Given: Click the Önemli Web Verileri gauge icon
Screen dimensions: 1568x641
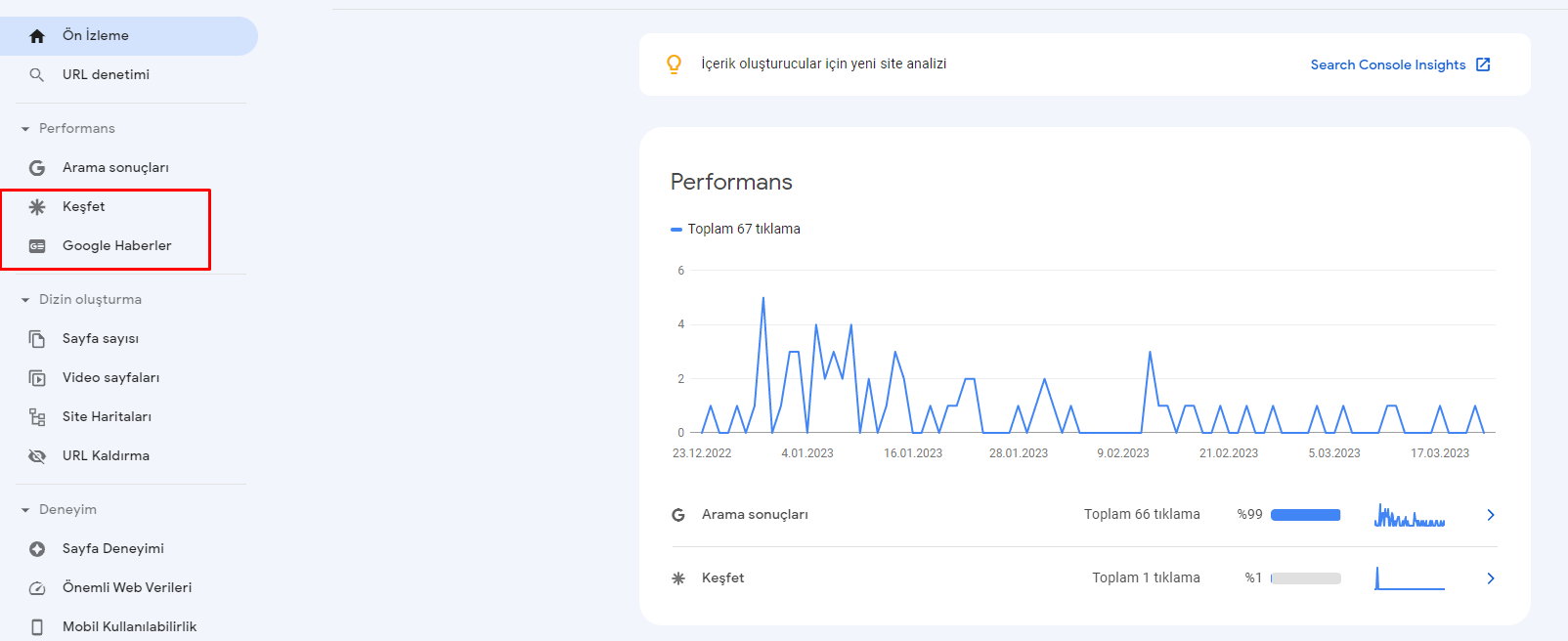Looking at the screenshot, I should click(x=37, y=588).
